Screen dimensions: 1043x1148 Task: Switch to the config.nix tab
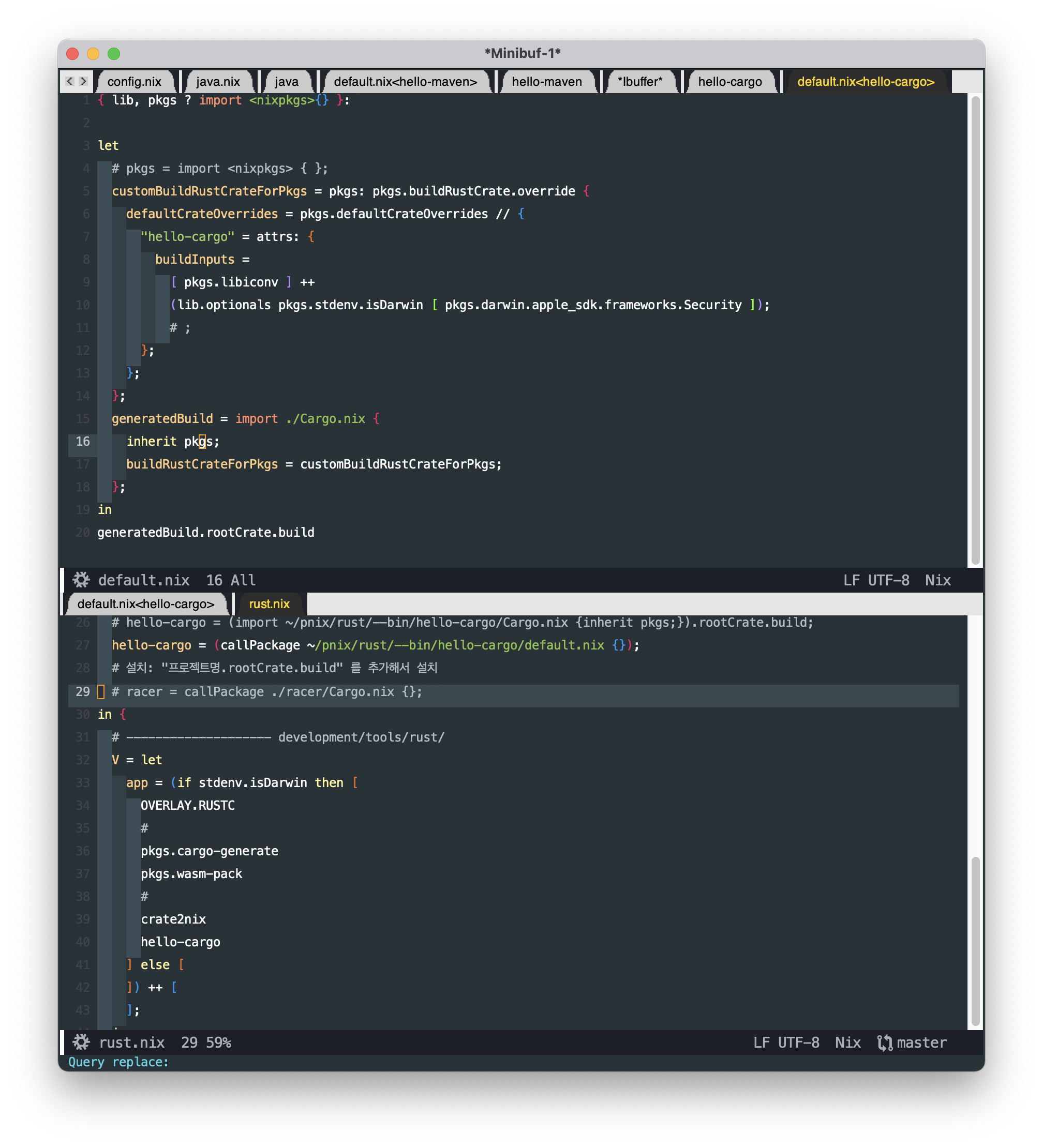[x=135, y=81]
